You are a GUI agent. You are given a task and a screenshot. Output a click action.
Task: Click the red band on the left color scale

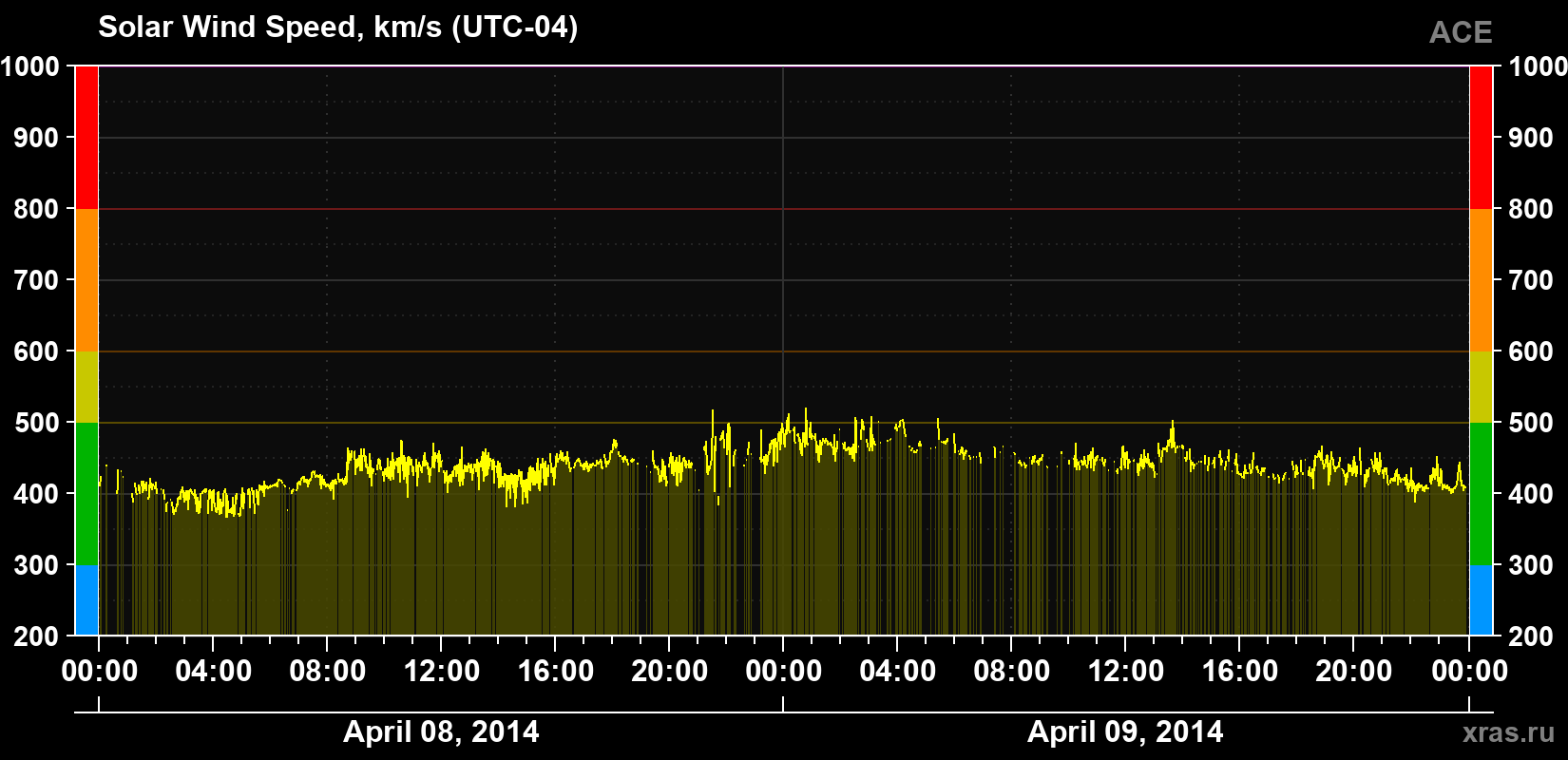[86, 138]
